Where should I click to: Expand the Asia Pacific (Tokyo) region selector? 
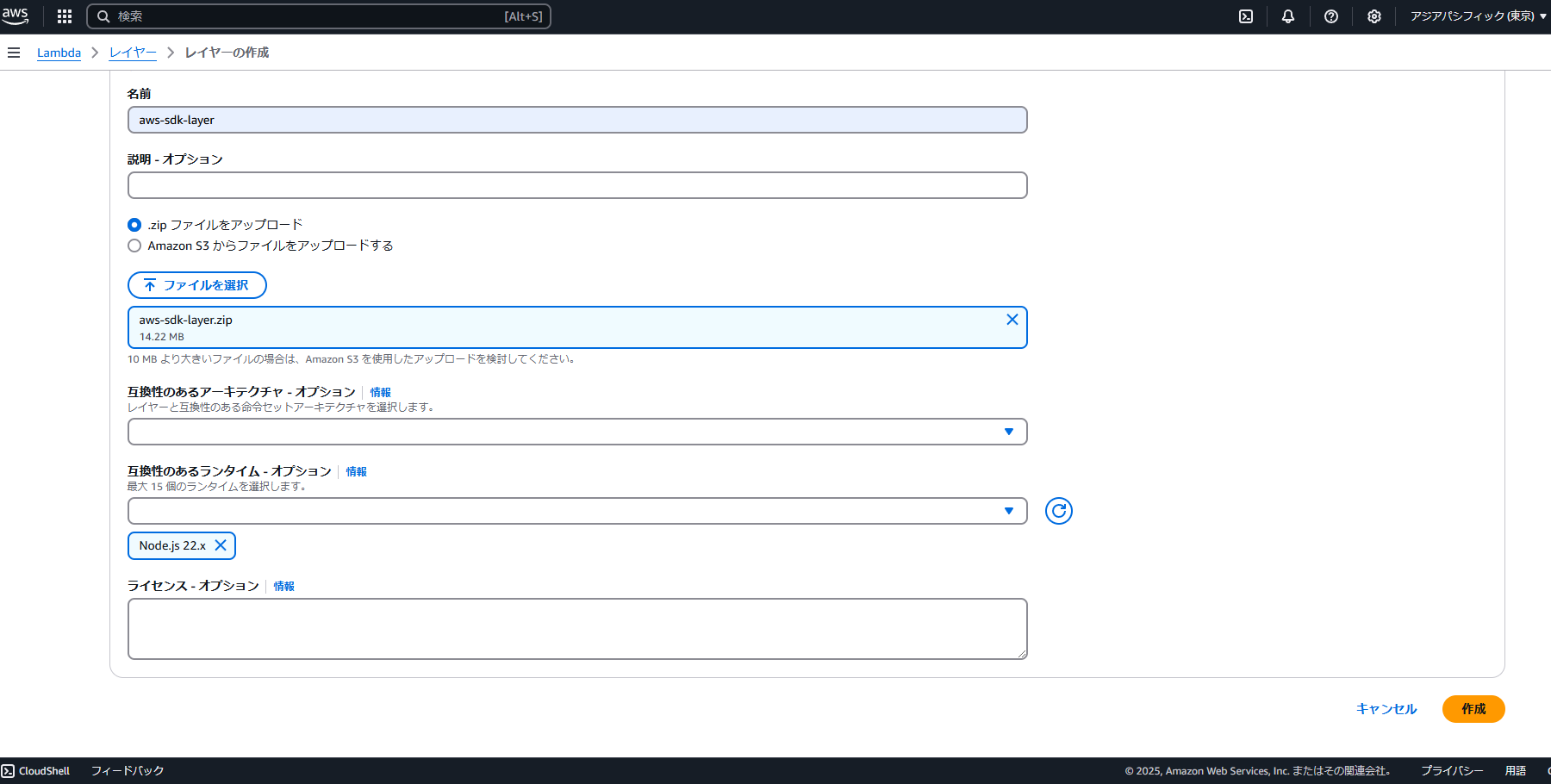coord(1478,16)
